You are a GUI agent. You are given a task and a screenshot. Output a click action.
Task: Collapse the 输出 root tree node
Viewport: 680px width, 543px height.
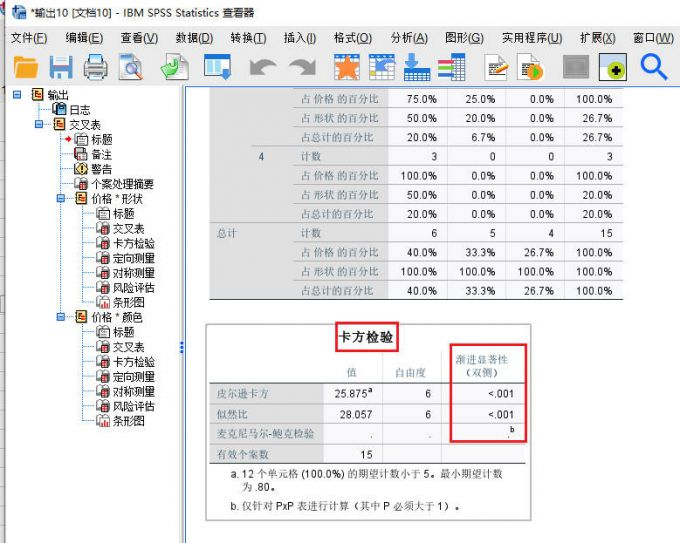(x=17, y=95)
